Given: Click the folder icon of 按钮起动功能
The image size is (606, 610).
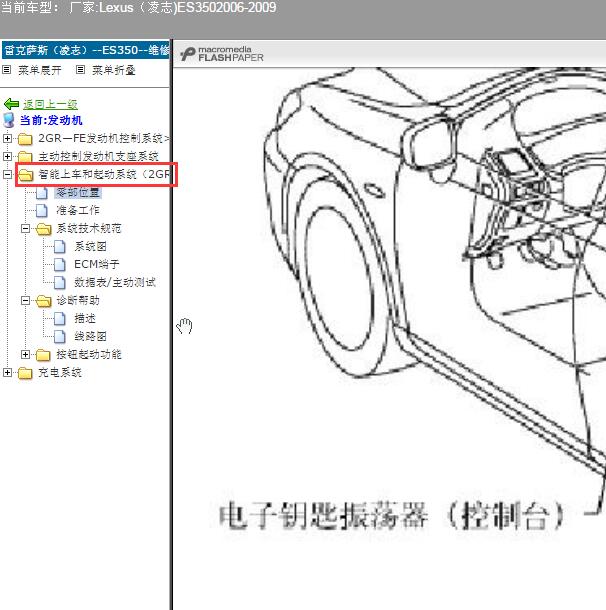Looking at the screenshot, I should 43,354.
